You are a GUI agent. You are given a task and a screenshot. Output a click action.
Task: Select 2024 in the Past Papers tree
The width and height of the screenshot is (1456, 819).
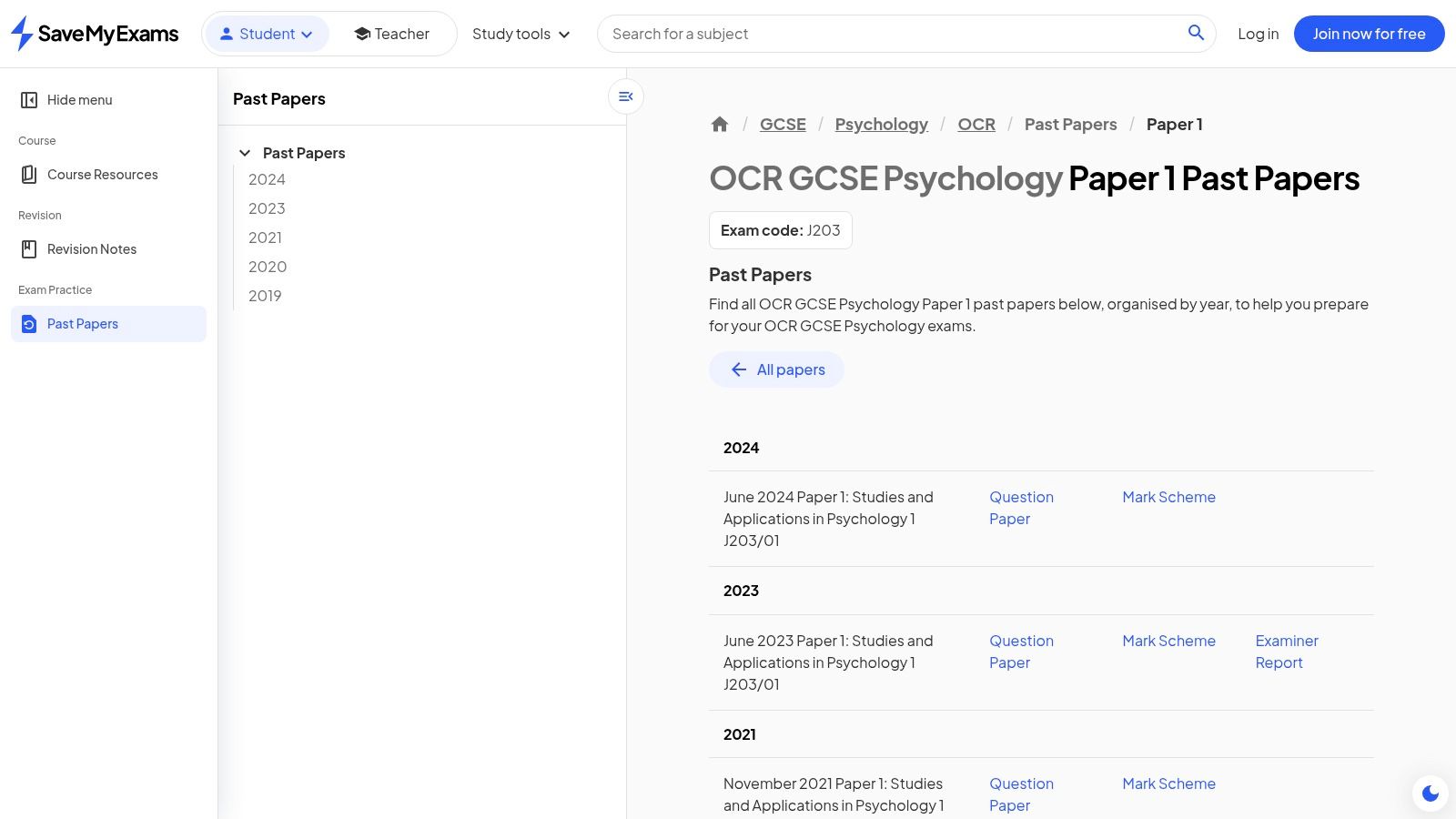tap(267, 179)
